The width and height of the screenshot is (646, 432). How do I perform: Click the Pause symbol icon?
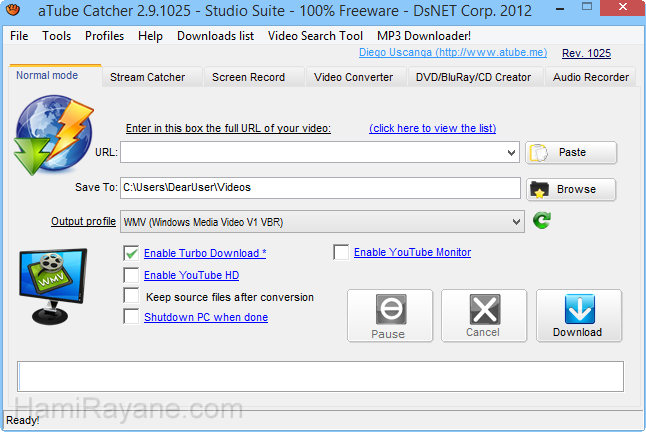[391, 309]
